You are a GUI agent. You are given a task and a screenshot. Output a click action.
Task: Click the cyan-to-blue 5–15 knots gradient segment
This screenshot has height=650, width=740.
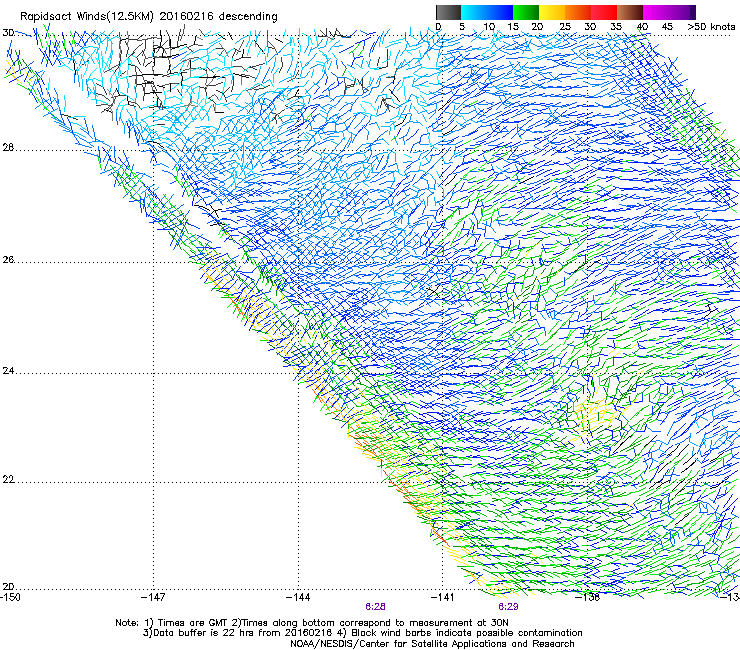pyautogui.click(x=487, y=12)
